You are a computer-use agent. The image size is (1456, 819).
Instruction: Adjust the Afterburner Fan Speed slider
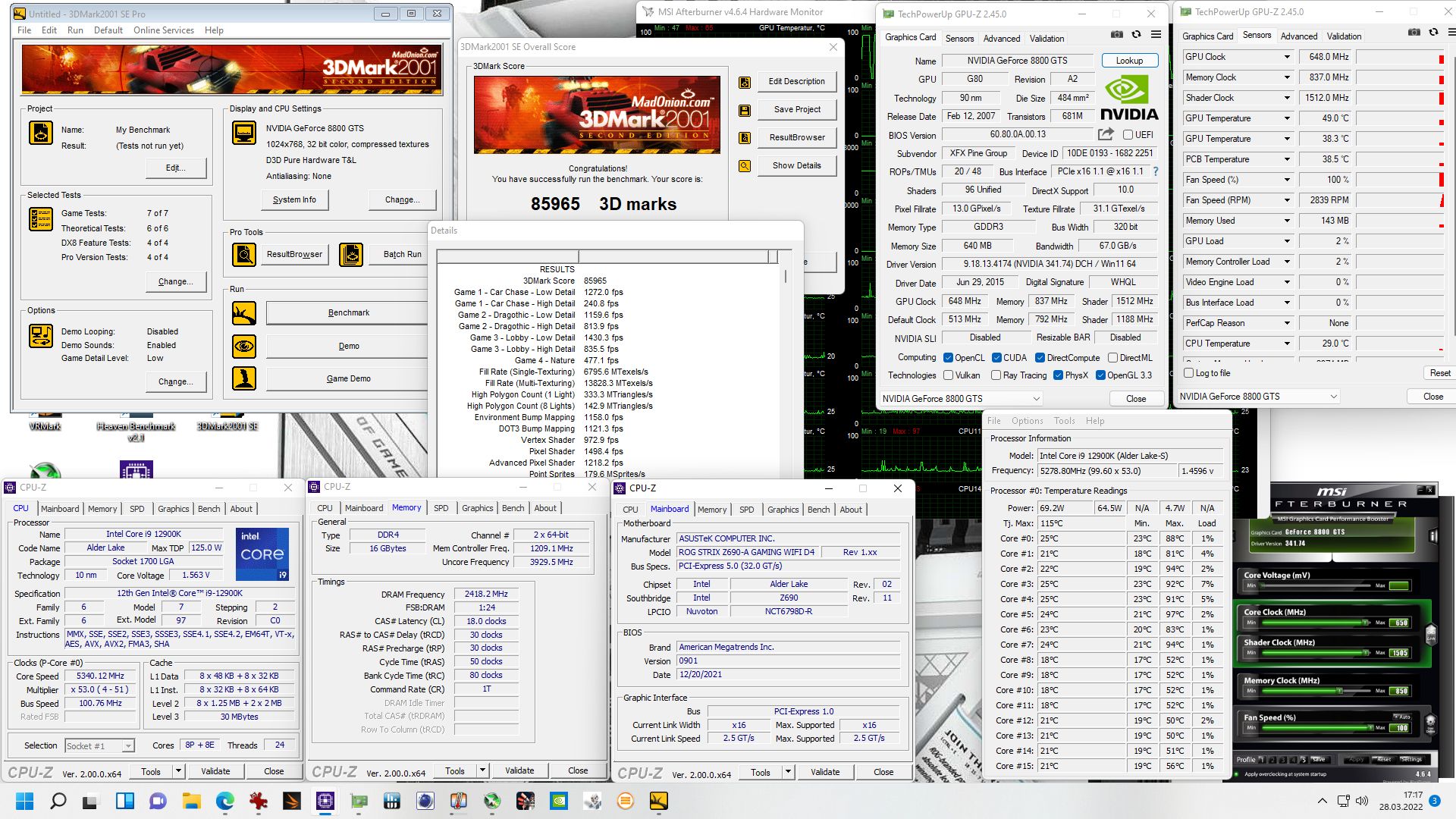point(1315,728)
